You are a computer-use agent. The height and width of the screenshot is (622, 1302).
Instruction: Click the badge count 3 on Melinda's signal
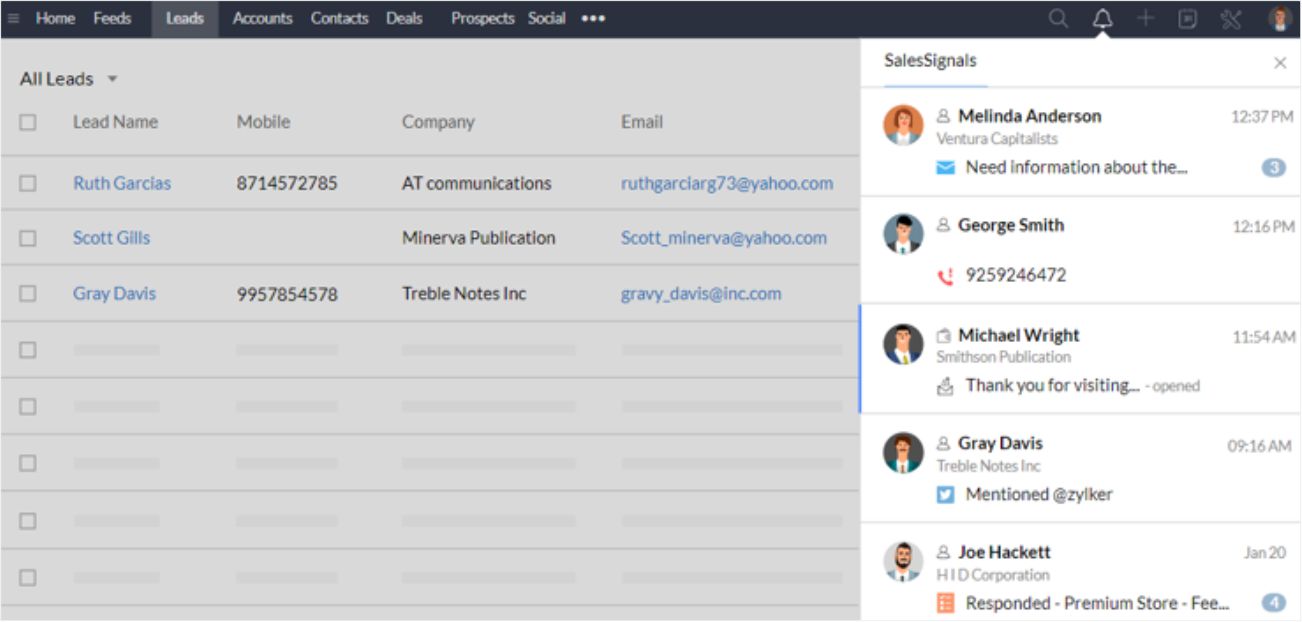(x=1273, y=168)
